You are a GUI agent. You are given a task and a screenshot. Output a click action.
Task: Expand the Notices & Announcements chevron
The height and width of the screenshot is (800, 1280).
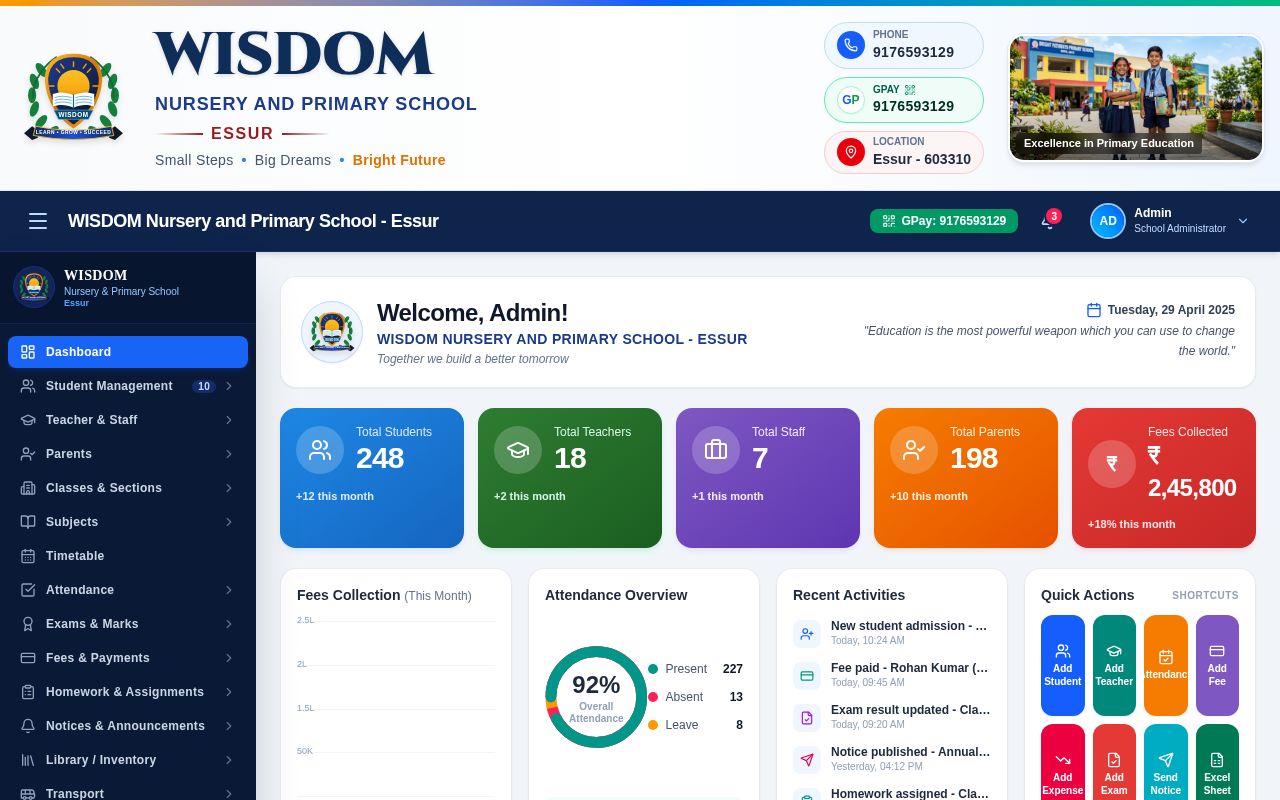click(x=229, y=726)
